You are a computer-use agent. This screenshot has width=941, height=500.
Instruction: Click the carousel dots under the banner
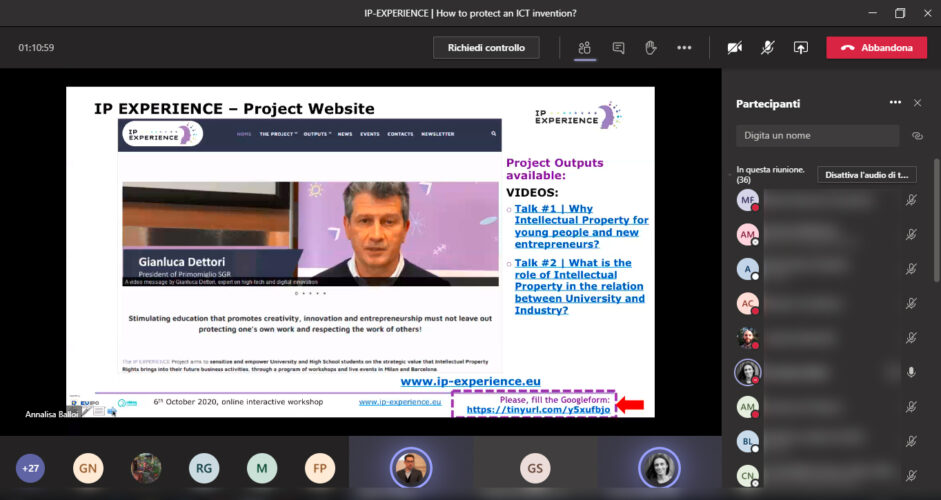tap(310, 294)
